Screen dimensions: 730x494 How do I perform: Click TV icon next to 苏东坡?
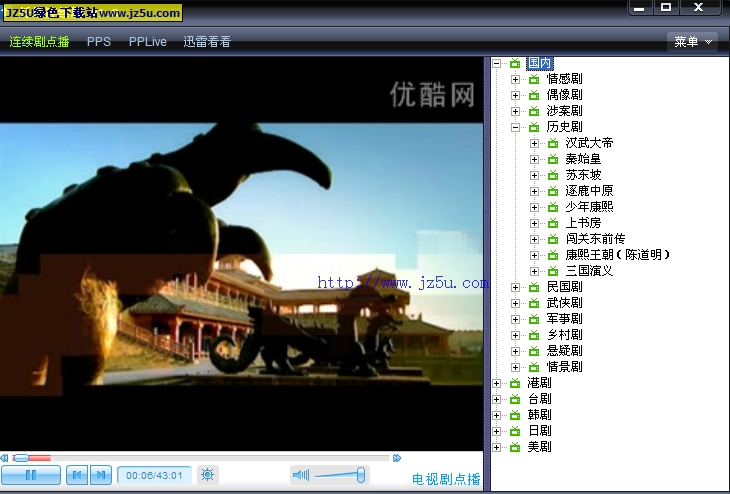coord(553,175)
